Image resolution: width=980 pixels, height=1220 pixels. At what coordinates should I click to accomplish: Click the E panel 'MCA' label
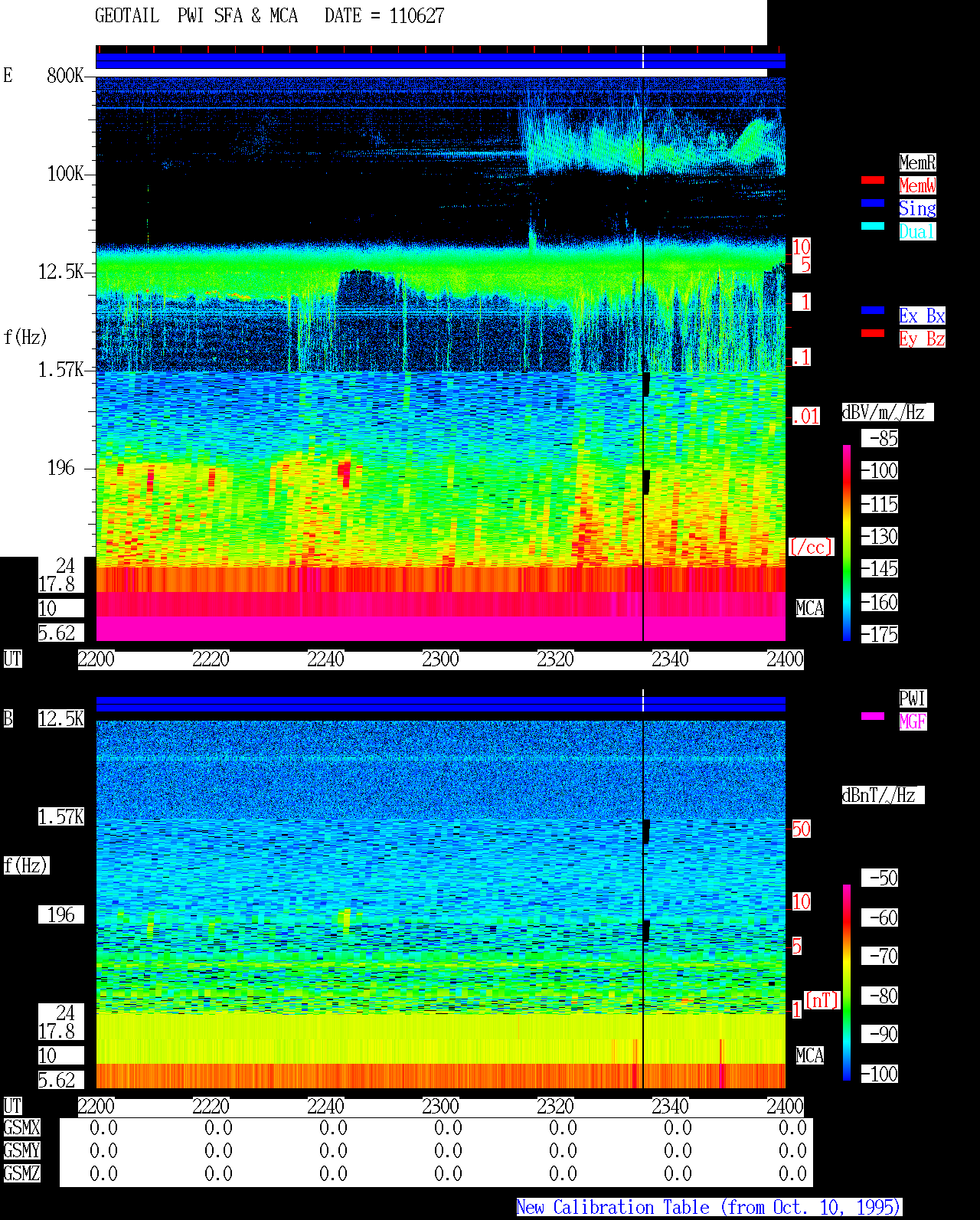click(810, 608)
